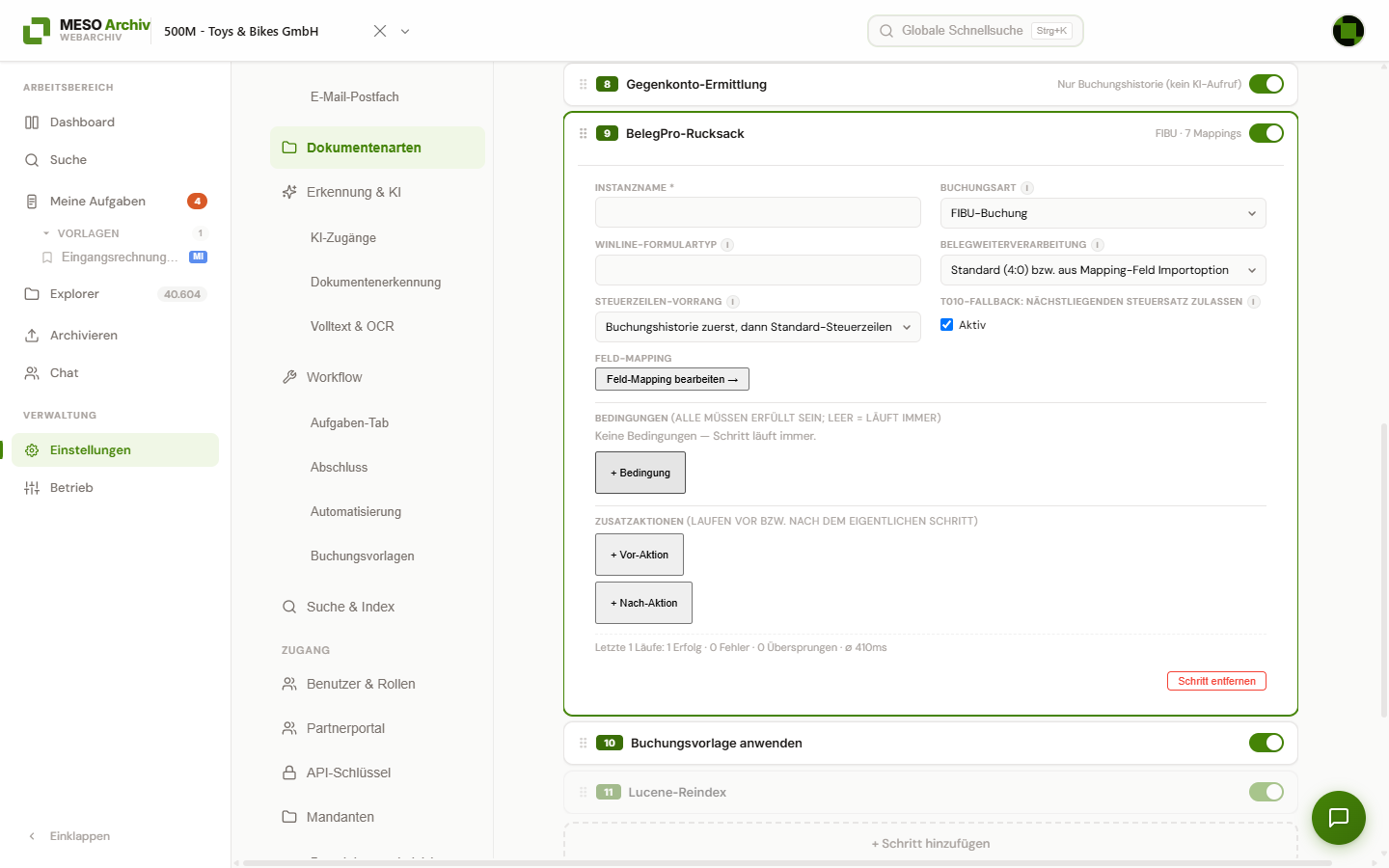Click the search icon in Globale Schnellsuche
Screen dimensions: 1389x868
coord(886,31)
